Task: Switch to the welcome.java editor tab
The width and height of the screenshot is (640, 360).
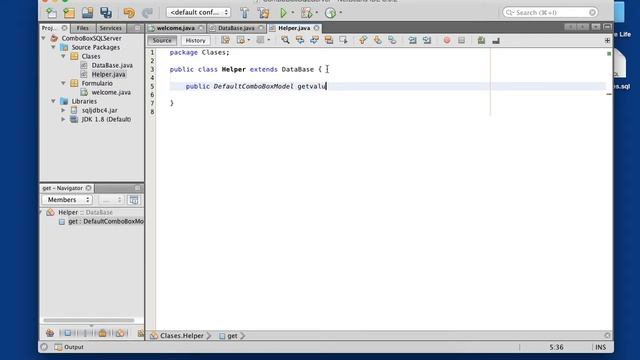Action: pos(176,28)
